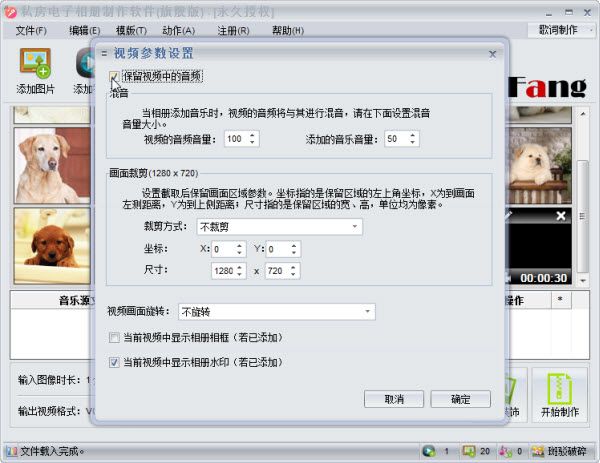Click the 取消 button
The width and height of the screenshot is (600, 463).
click(x=394, y=399)
